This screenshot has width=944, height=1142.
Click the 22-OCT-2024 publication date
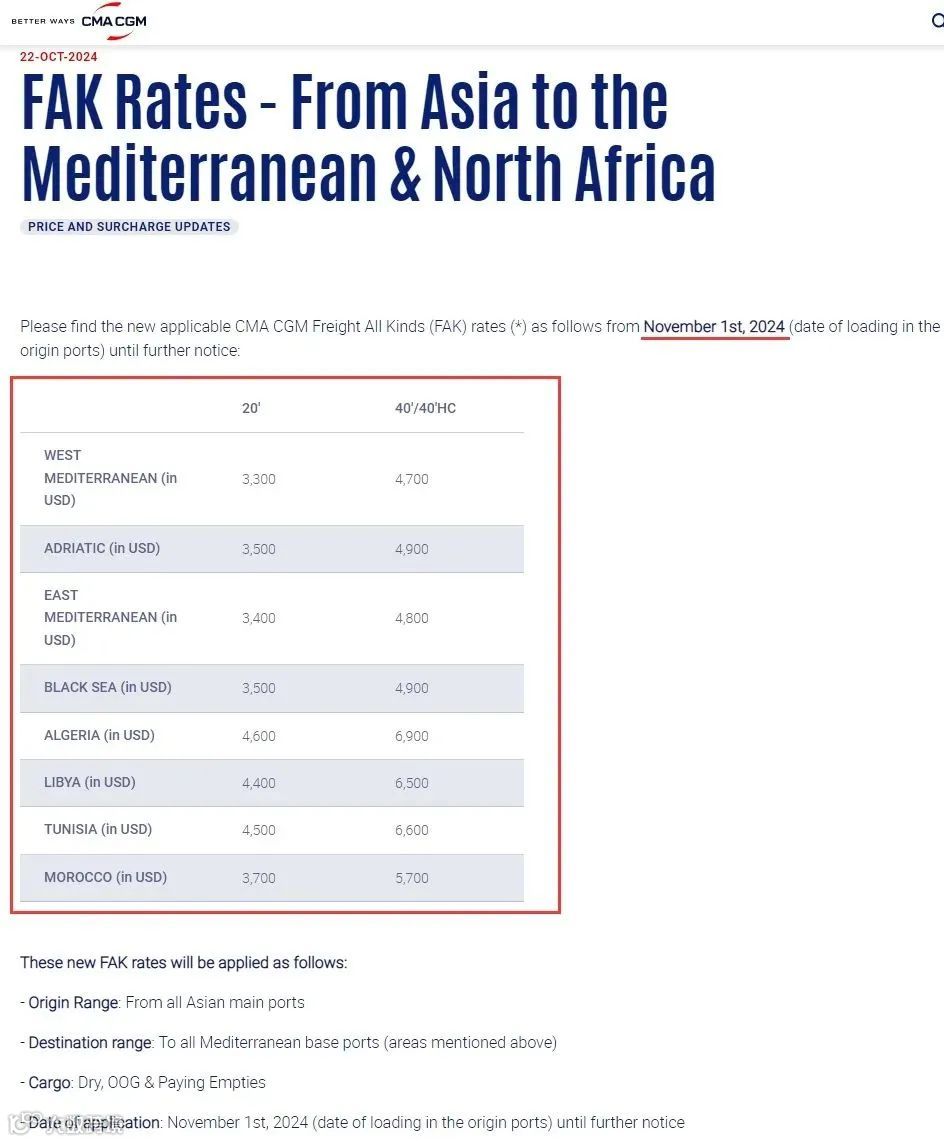point(59,57)
